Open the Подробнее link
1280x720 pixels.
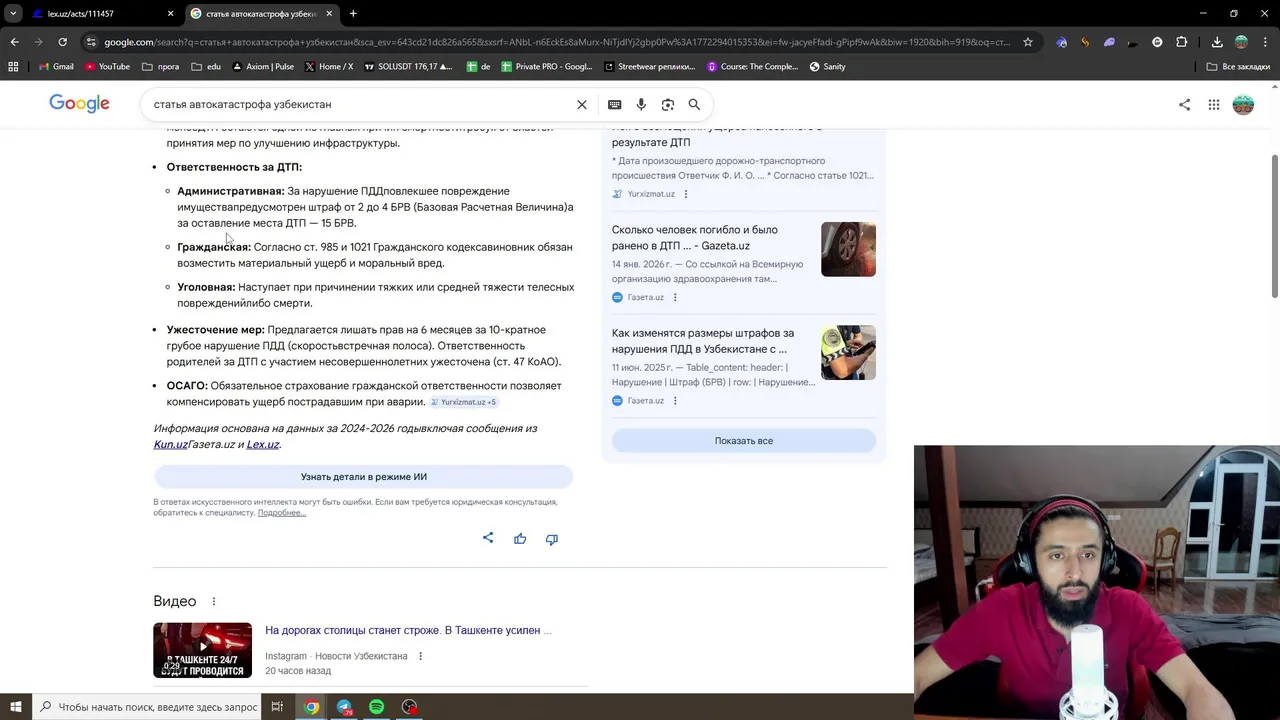click(x=281, y=513)
